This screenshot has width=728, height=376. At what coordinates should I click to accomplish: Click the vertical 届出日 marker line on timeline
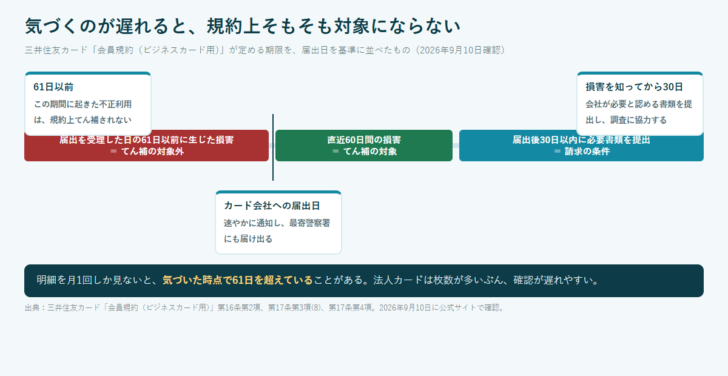(x=273, y=148)
